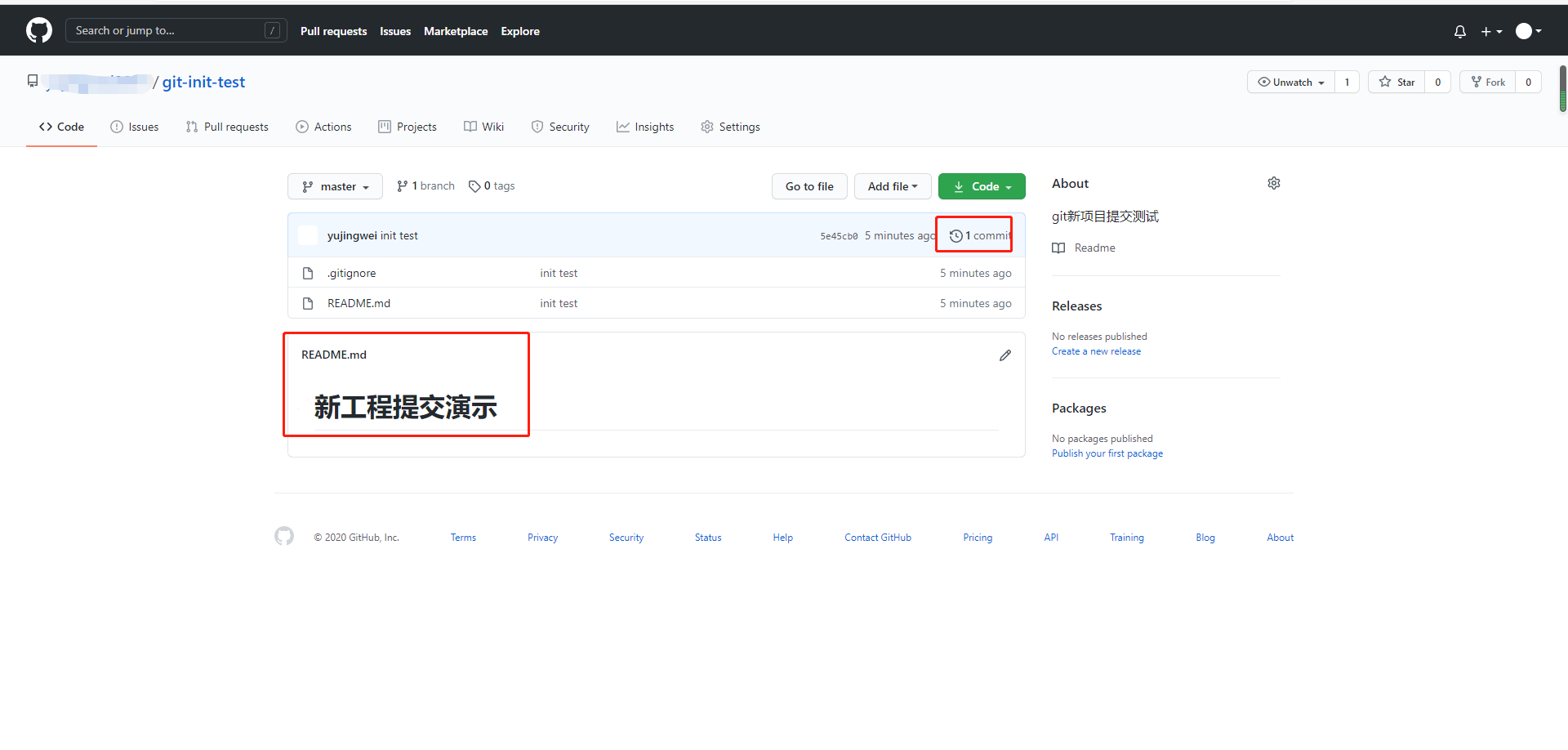Expand the Unwatch dropdown
Viewport: 1568px width, 750px height.
pyautogui.click(x=1291, y=82)
